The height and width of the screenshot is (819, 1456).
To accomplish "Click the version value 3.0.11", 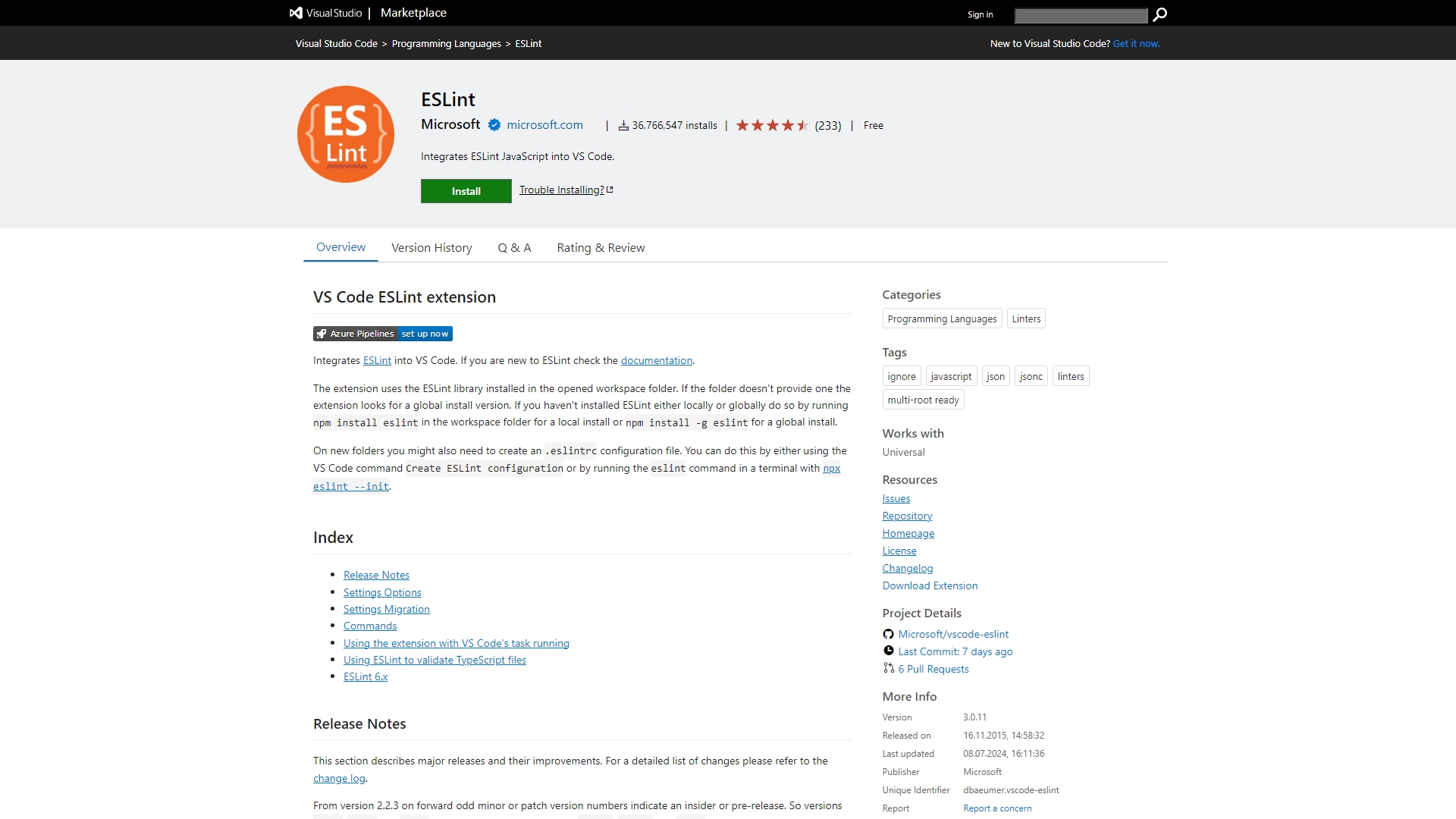I will point(974,717).
